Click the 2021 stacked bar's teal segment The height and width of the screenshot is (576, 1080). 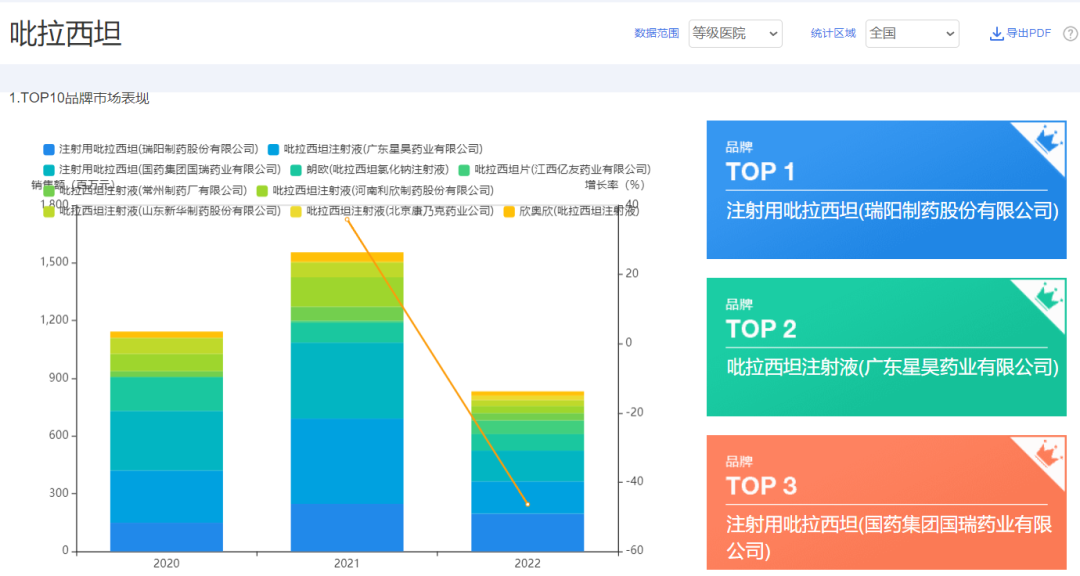347,381
